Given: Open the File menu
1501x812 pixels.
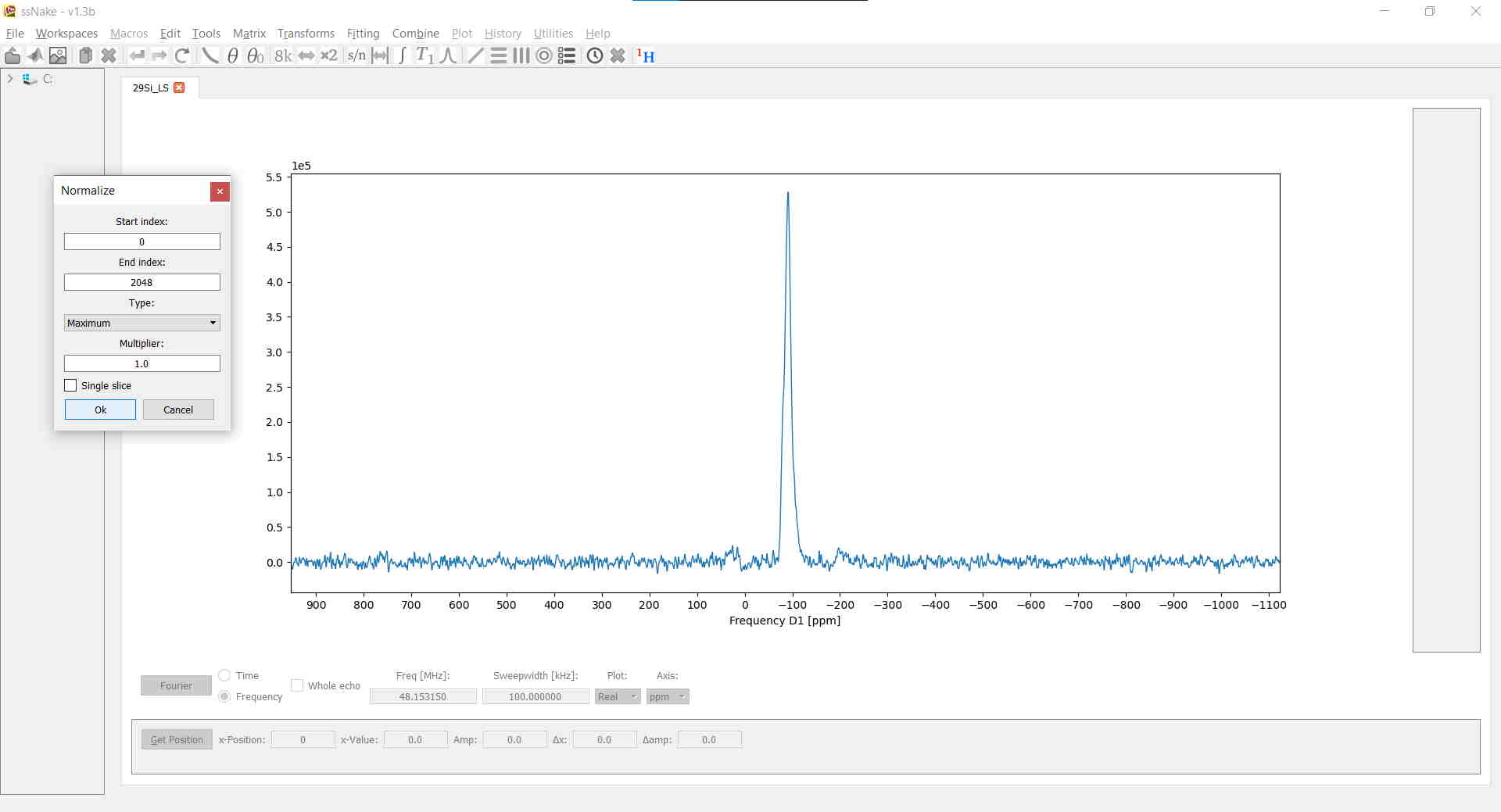Looking at the screenshot, I should coord(15,34).
